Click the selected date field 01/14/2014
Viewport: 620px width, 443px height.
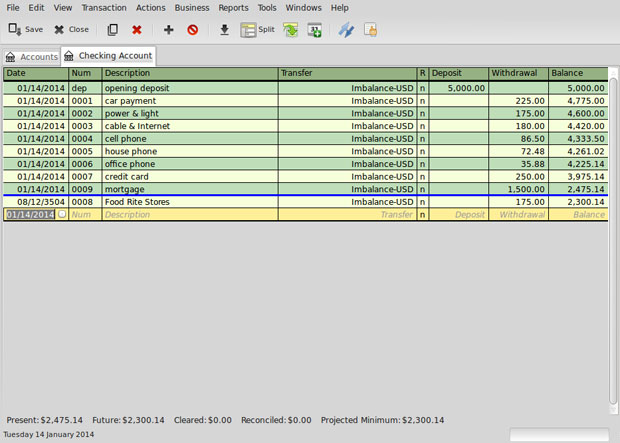(x=30, y=214)
